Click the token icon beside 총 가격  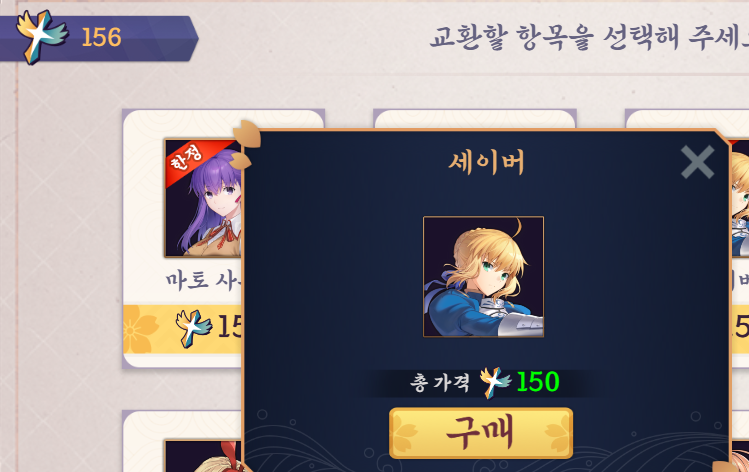tap(495, 382)
